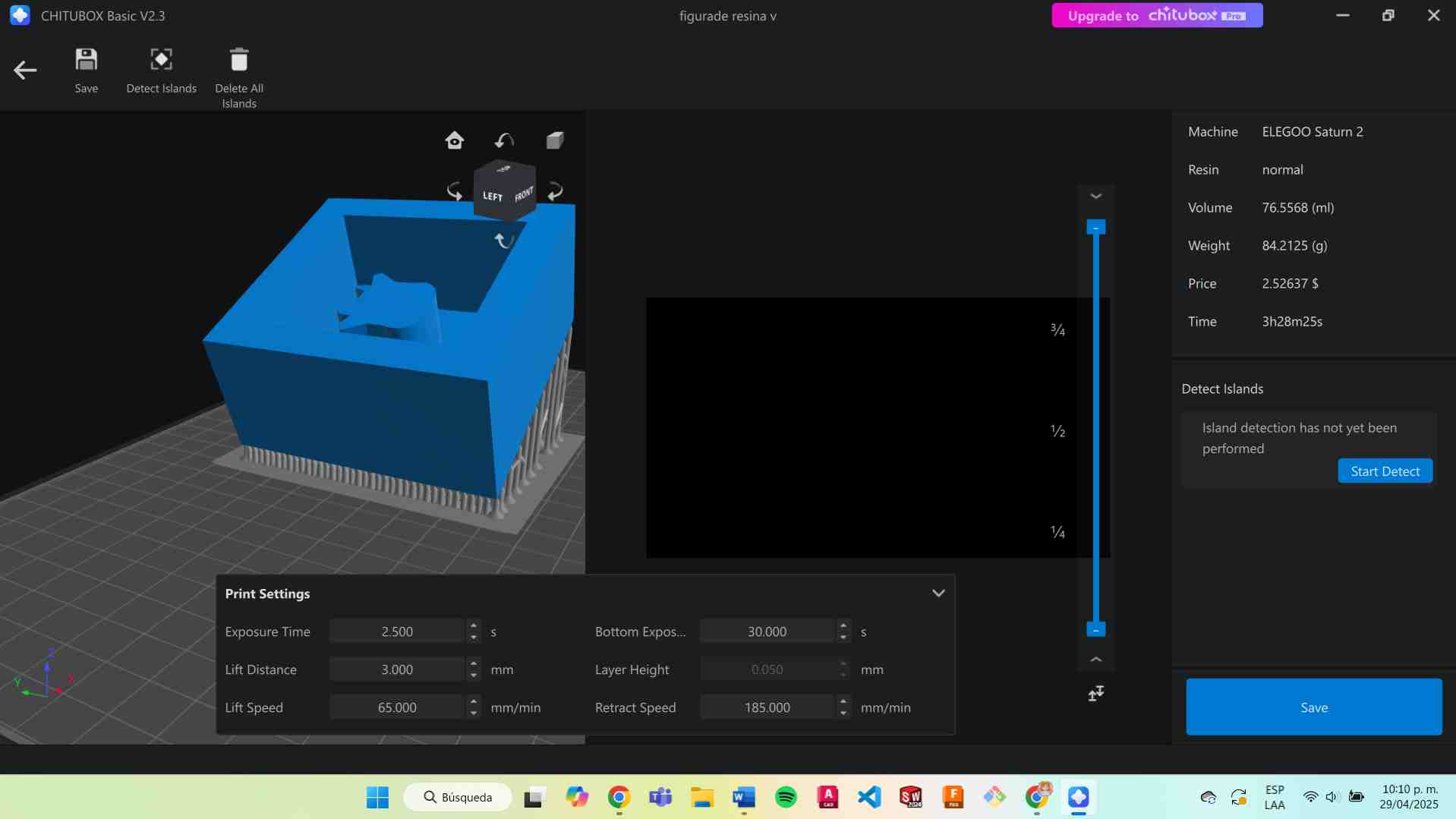
Task: Click the Bottom Exposure value field
Action: click(767, 632)
